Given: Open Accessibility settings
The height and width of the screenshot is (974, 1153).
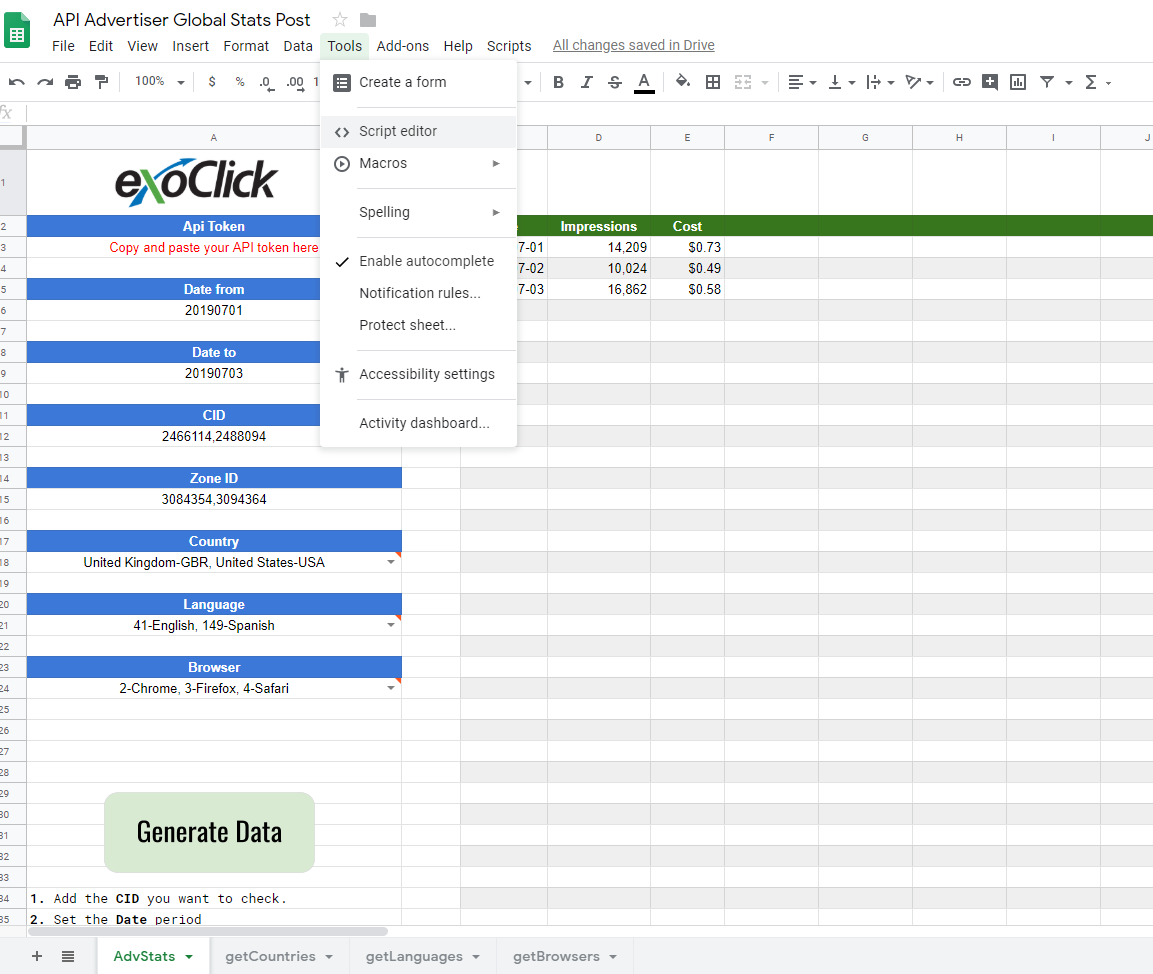Looking at the screenshot, I should (x=418, y=374).
